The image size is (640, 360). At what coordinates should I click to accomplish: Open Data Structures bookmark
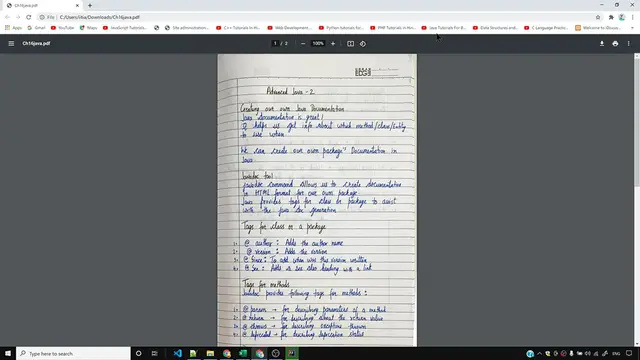pos(495,28)
